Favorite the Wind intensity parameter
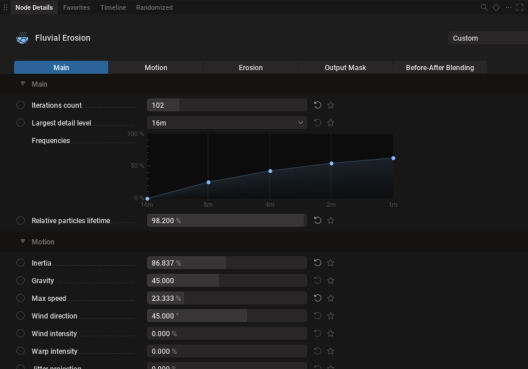The height and width of the screenshot is (369, 528). (x=331, y=333)
